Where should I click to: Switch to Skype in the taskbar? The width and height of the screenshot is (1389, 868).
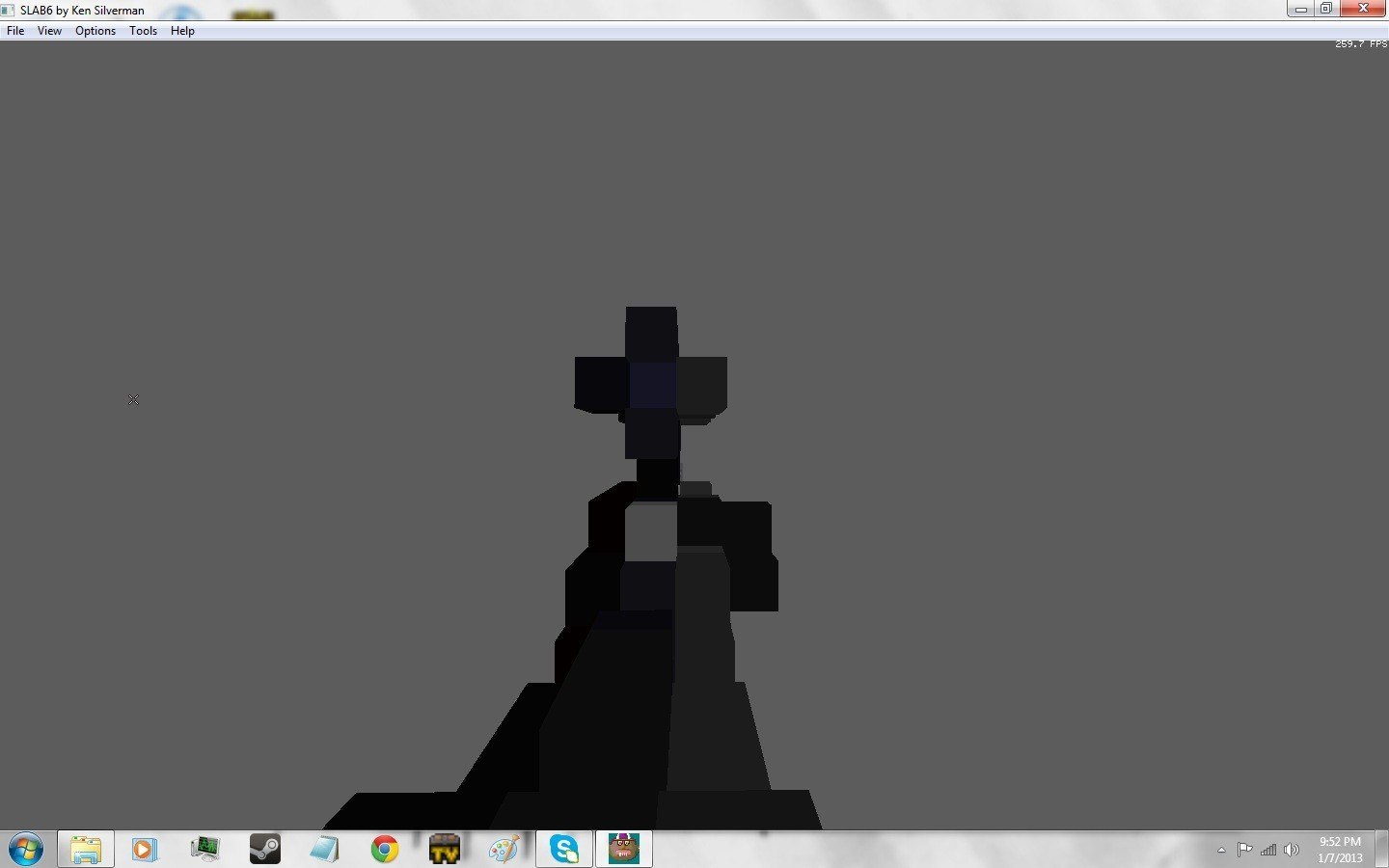point(564,850)
